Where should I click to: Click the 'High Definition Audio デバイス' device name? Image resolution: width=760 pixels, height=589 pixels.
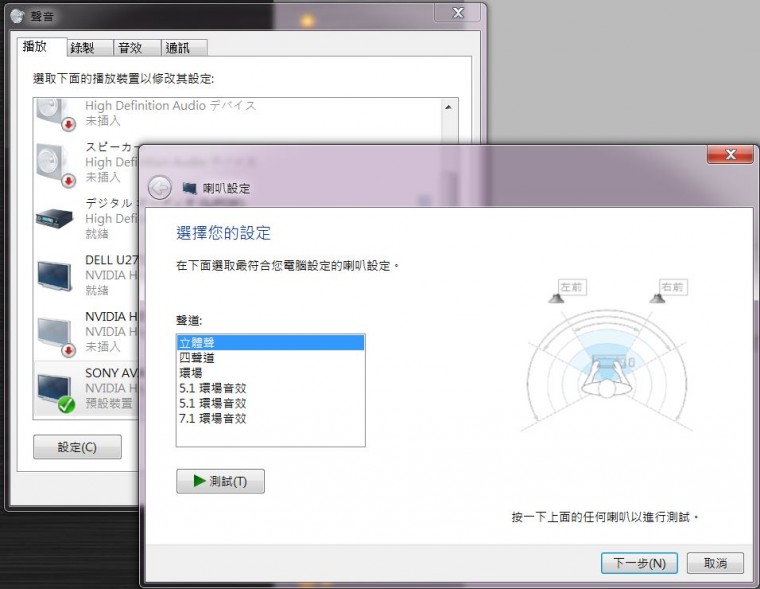point(171,105)
